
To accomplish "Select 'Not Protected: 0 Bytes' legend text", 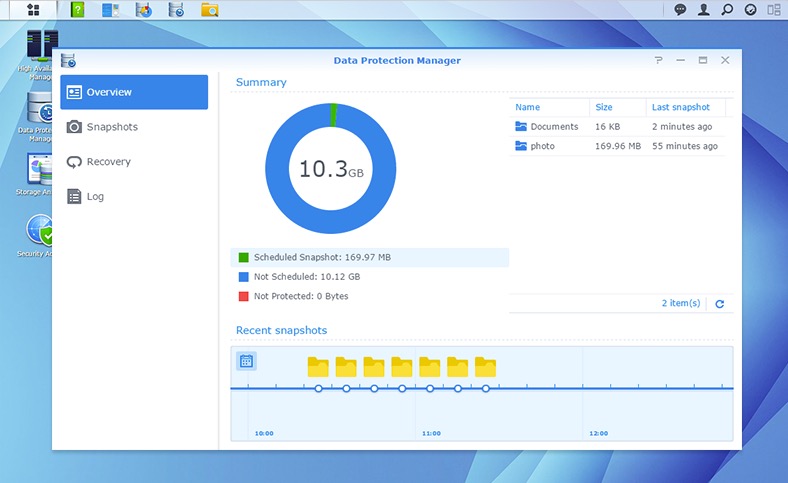I will point(301,297).
